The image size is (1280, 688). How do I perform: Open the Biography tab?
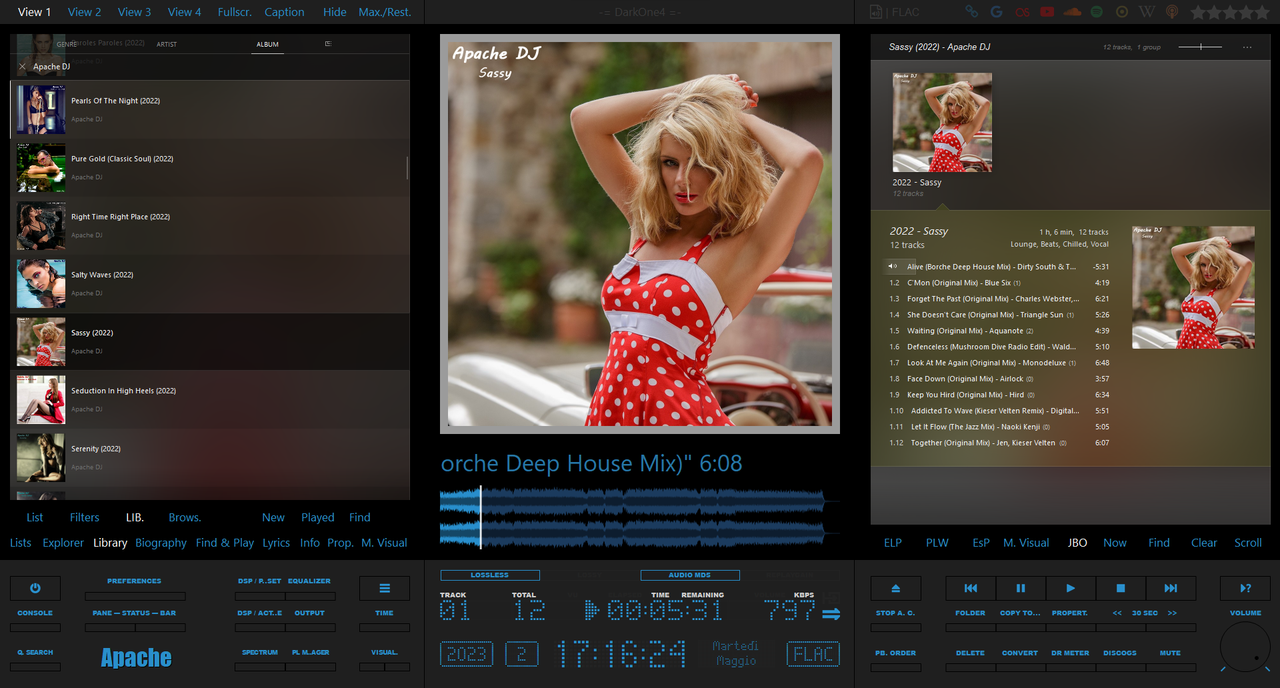pos(161,543)
